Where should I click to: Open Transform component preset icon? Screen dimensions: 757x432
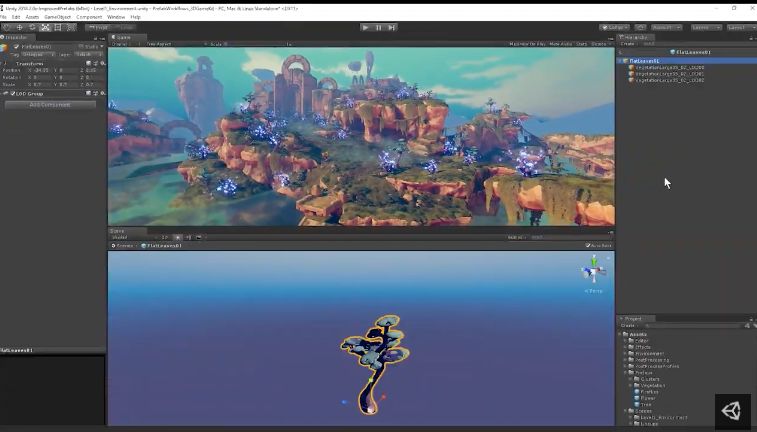pyautogui.click(x=96, y=63)
